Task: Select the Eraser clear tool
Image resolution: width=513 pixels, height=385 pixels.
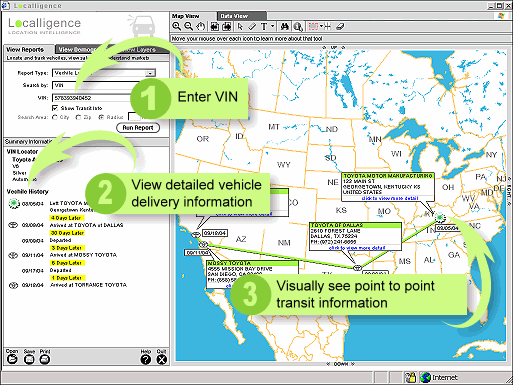Action: pyautogui.click(x=340, y=26)
